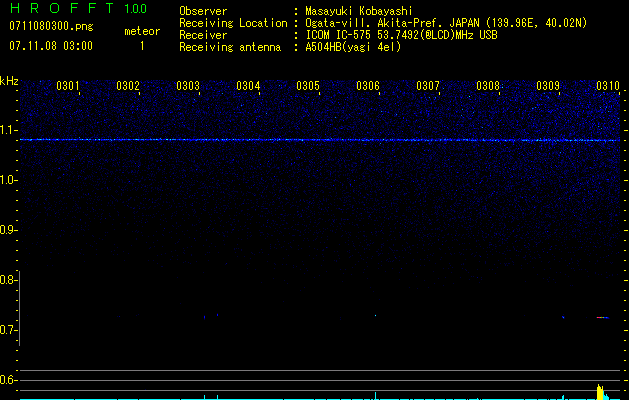Click the 0309 time marker
The image size is (629, 400).
548,86
